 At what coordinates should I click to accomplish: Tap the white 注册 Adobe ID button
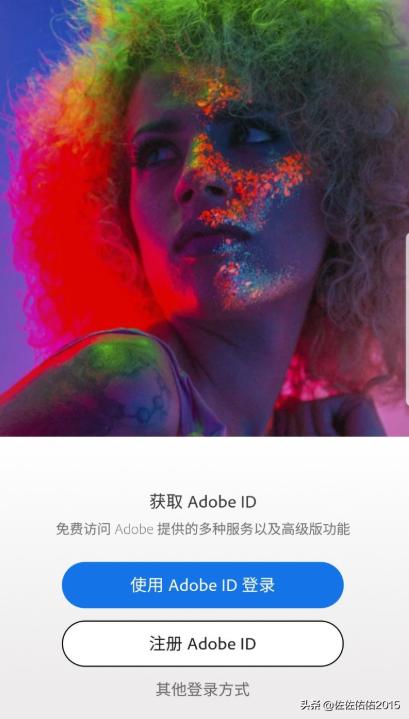click(x=203, y=643)
